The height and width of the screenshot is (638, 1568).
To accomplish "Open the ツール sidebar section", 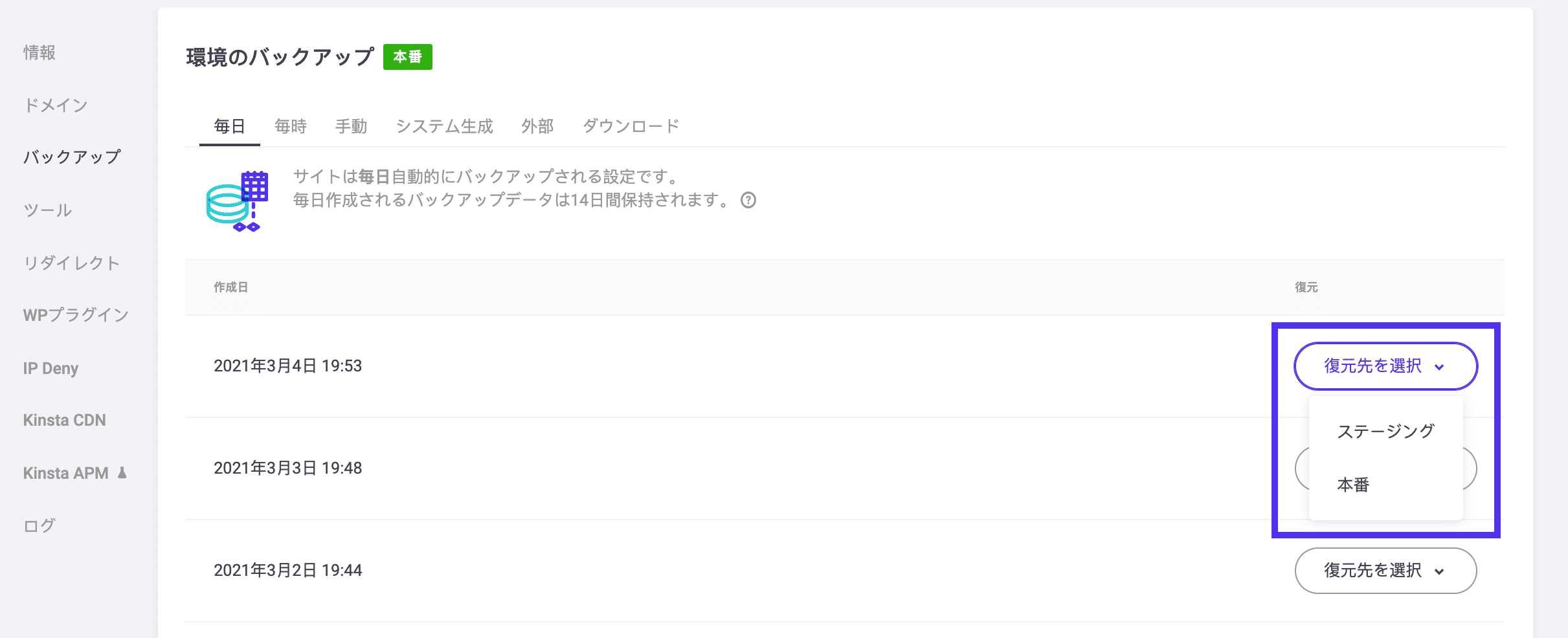I will coord(47,210).
